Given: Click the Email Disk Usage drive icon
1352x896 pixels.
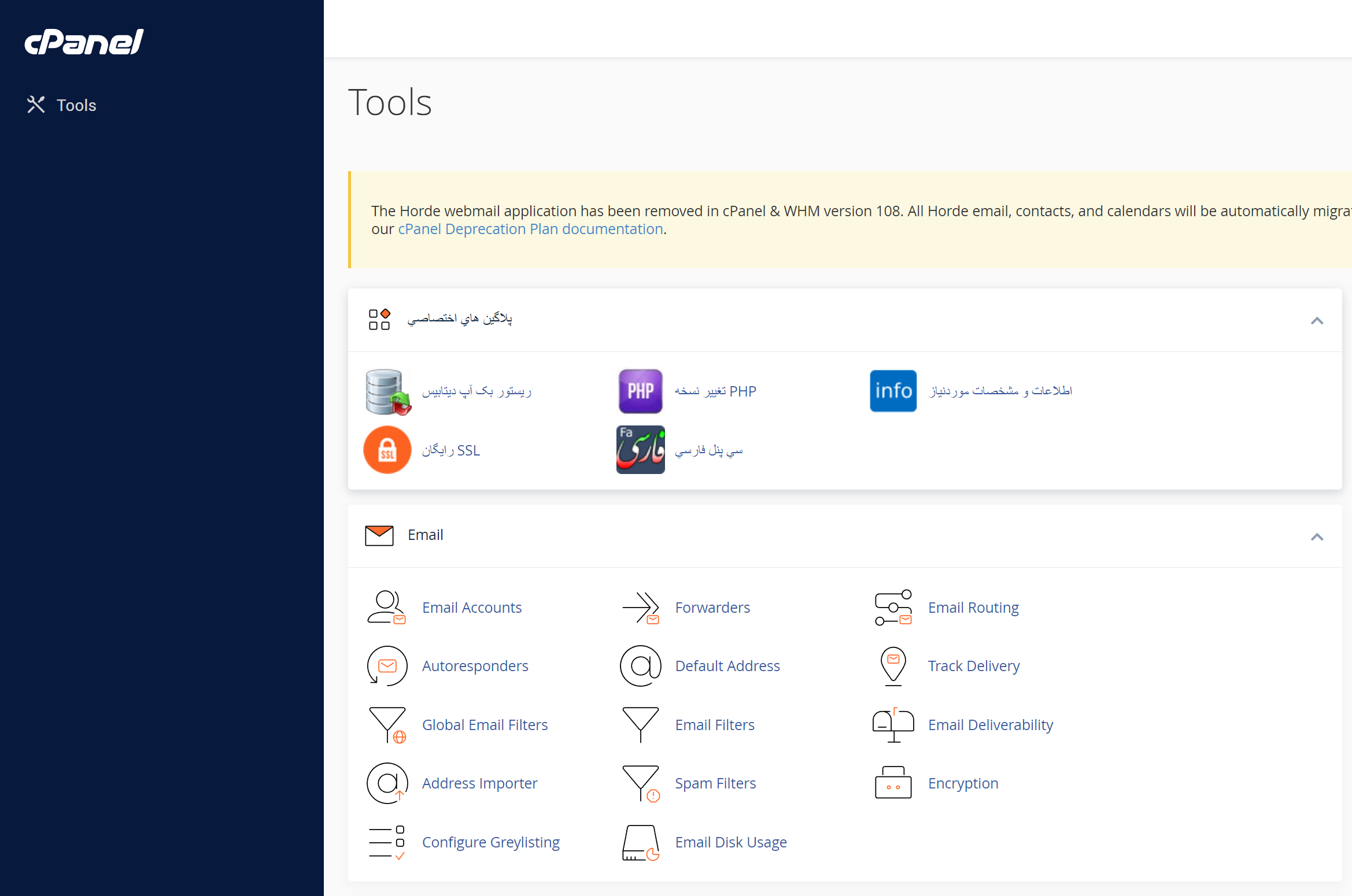Looking at the screenshot, I should point(640,842).
